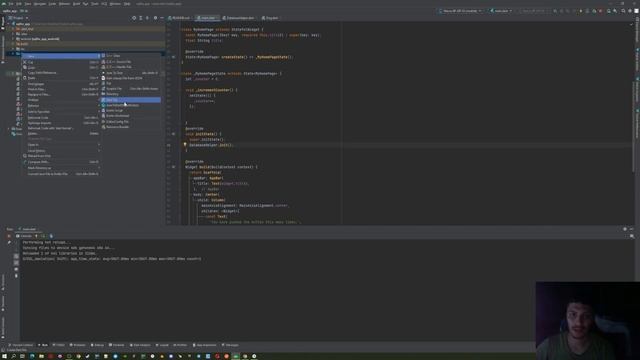Click locate-opened-file target icon in Project panel
This screenshot has height=360, width=640.
pos(134,18)
